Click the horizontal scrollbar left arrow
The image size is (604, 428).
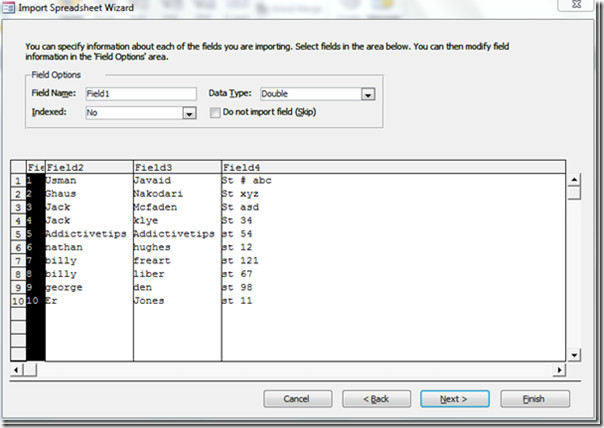click(x=16, y=370)
